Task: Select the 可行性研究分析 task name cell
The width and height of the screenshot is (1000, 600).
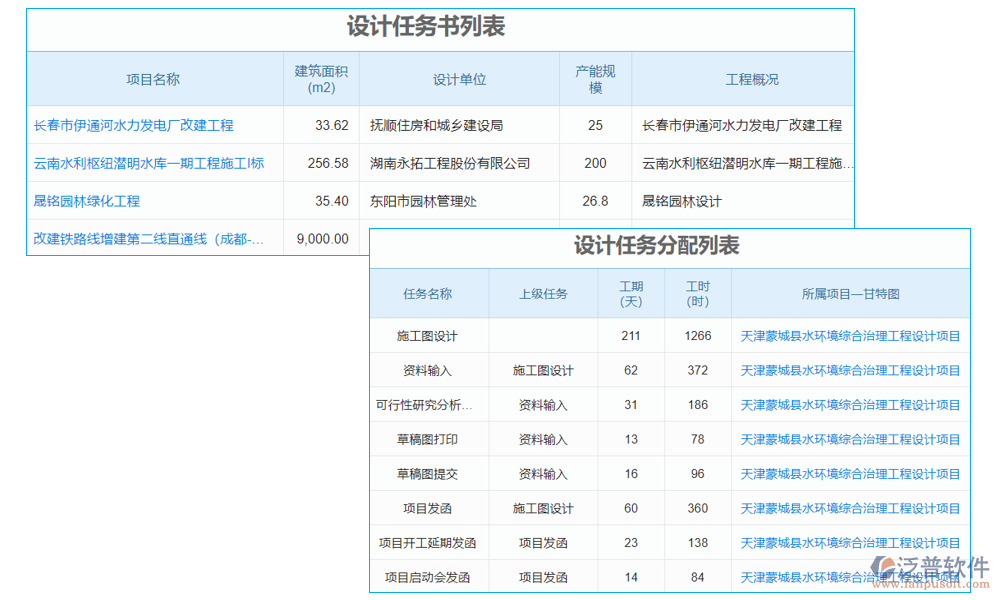Action: [424, 405]
